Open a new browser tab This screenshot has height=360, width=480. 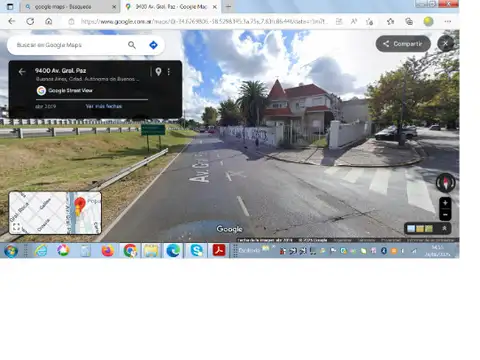pos(228,6)
